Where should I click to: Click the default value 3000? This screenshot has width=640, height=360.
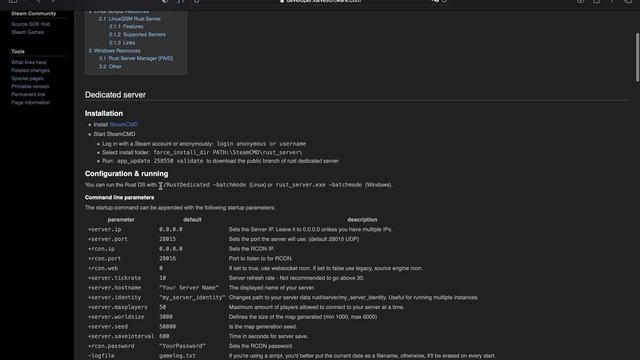tap(166, 317)
